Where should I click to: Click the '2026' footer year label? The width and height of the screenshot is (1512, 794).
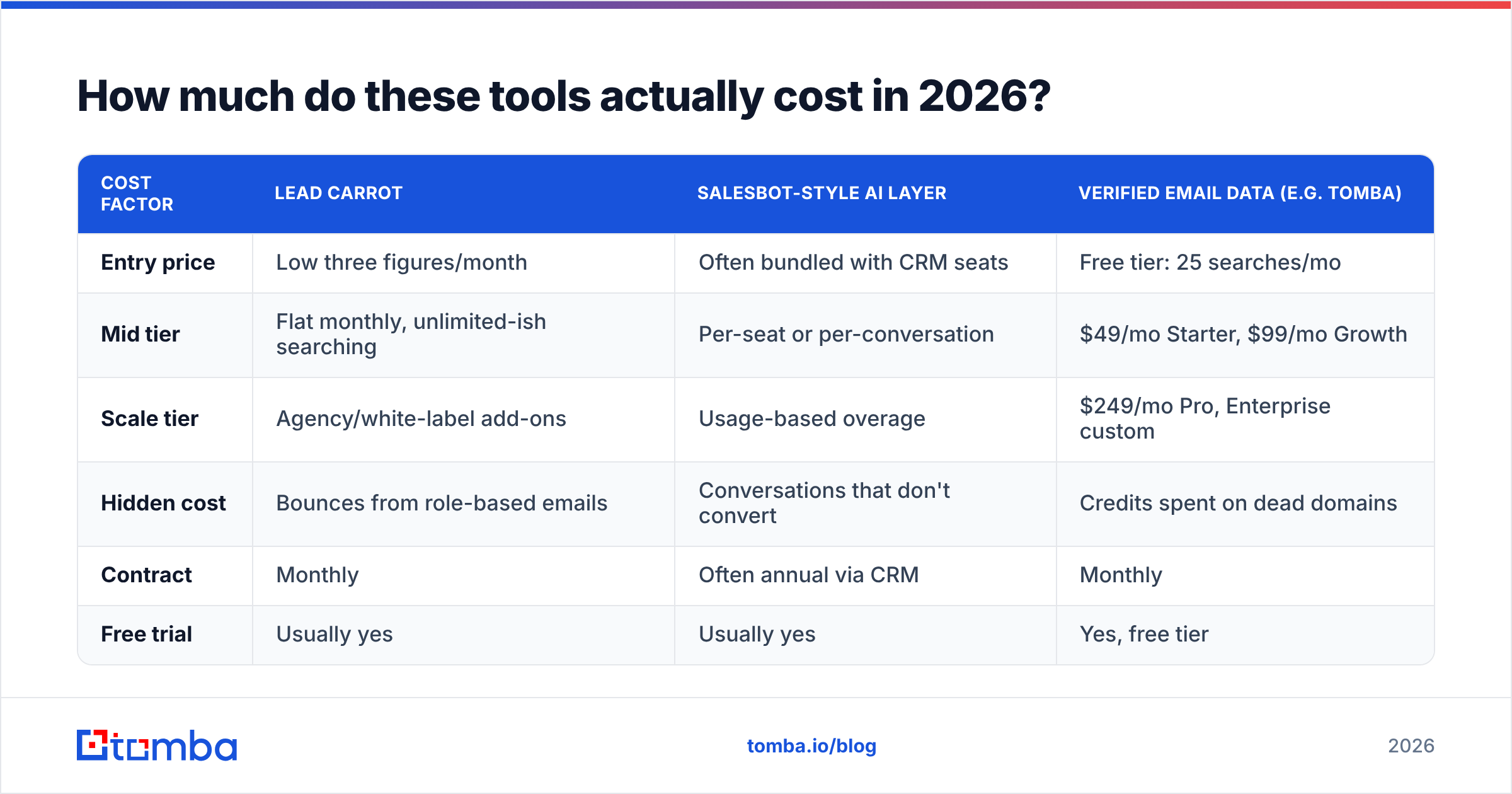click(1411, 746)
